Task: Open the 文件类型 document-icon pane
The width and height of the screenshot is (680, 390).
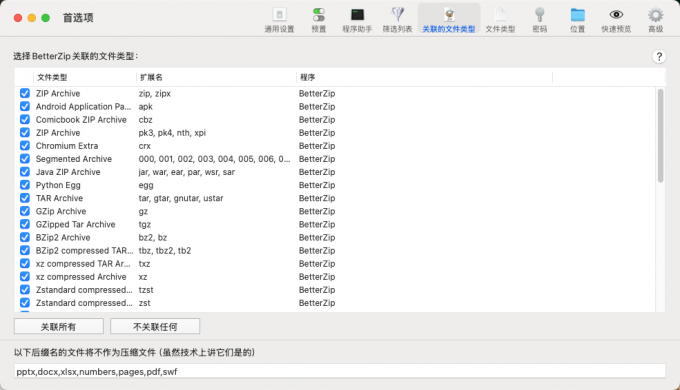Action: (500, 20)
